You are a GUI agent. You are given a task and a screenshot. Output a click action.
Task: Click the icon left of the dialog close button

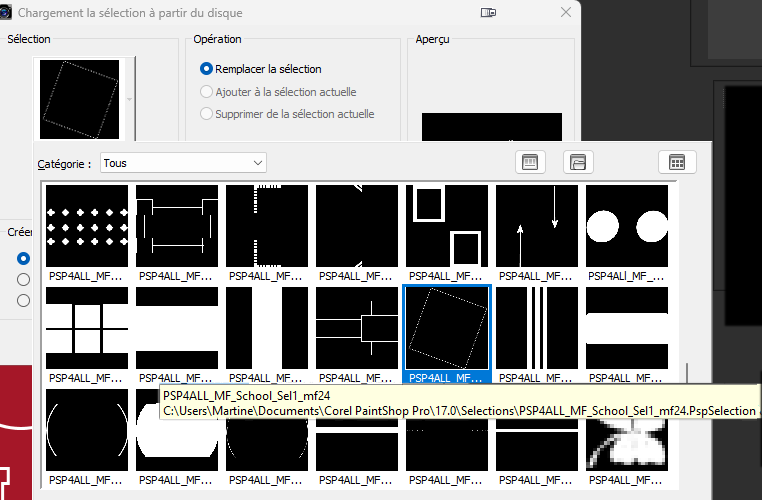488,13
